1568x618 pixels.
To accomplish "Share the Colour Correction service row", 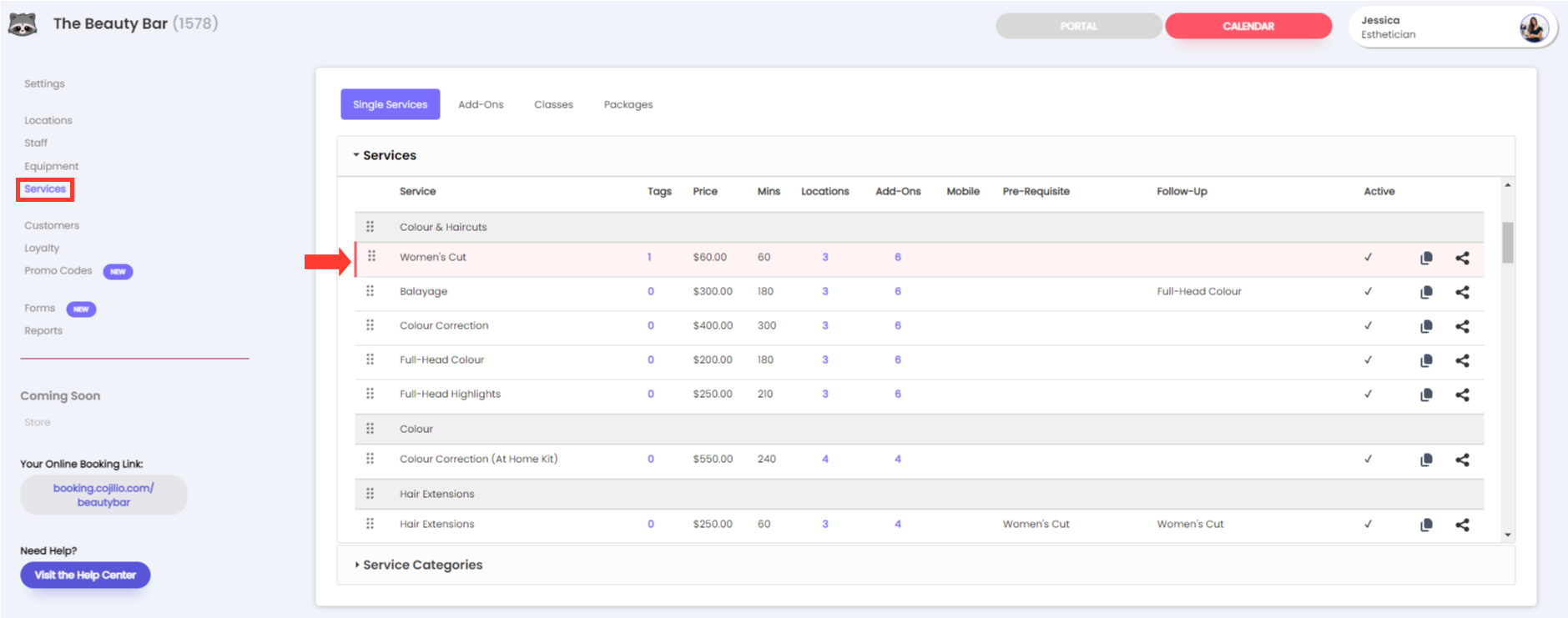I will (1462, 326).
